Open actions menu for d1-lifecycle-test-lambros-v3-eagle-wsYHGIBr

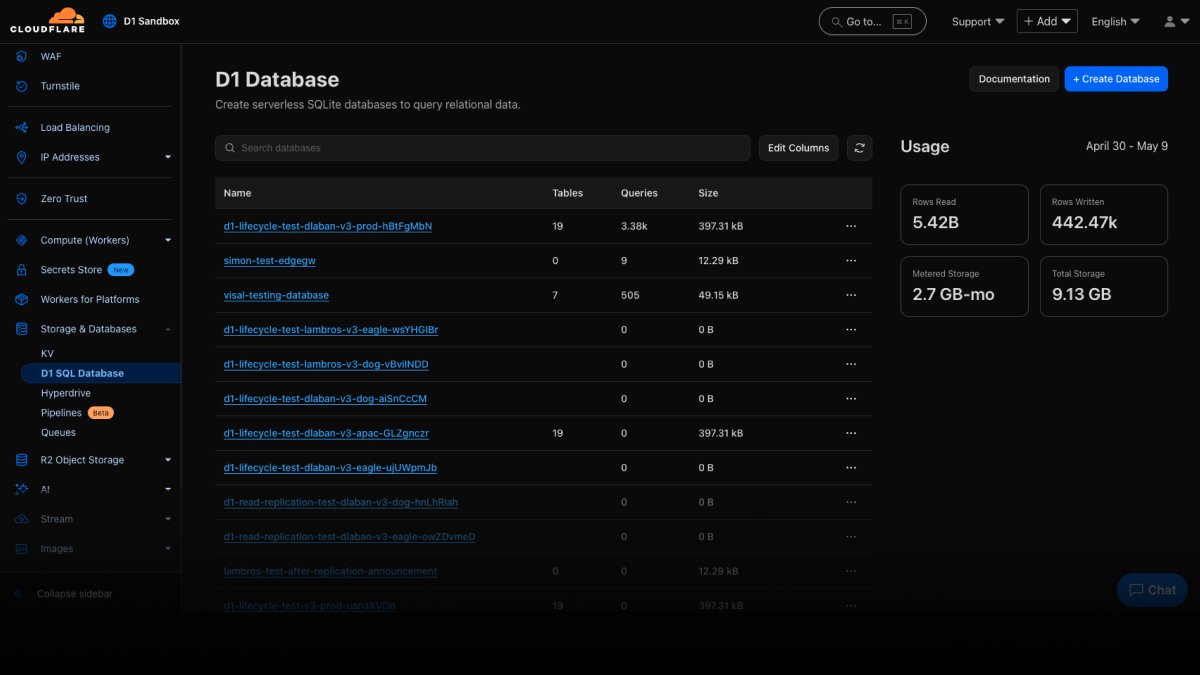pos(851,330)
